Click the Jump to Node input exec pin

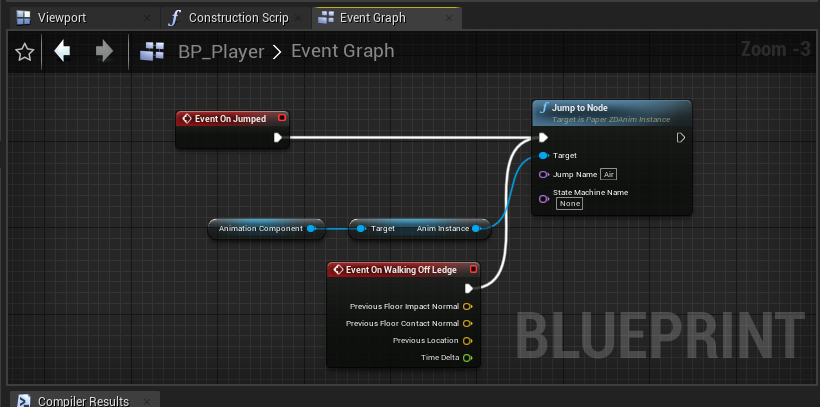(543, 138)
